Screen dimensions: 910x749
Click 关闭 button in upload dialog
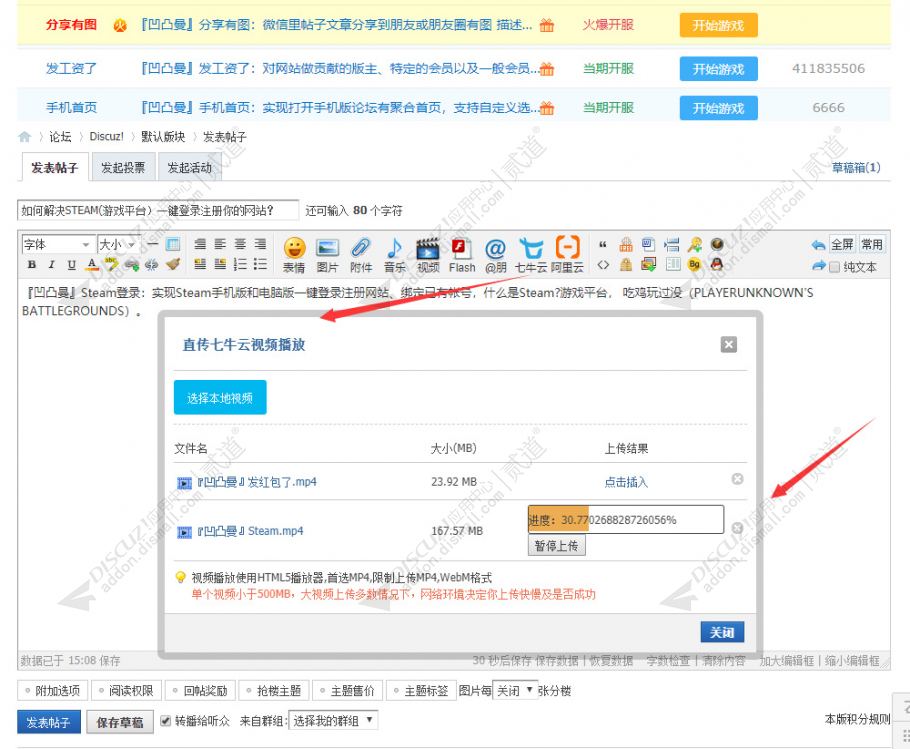coord(722,632)
